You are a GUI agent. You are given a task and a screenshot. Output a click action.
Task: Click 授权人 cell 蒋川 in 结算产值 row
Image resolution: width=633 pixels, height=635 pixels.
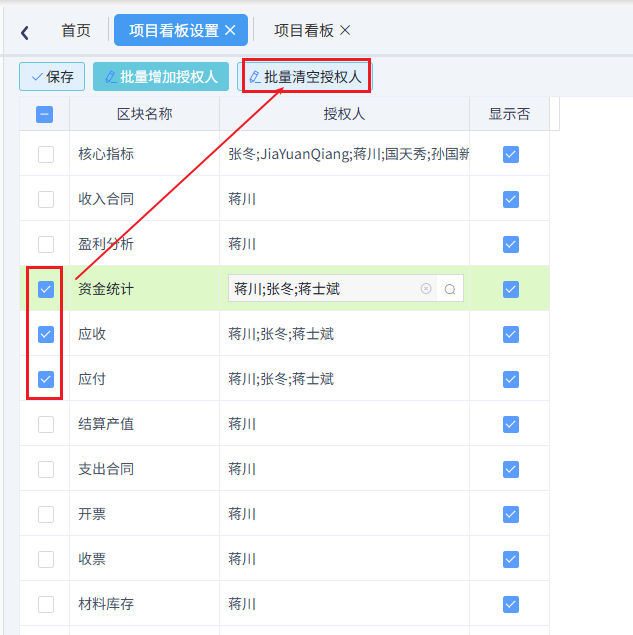point(344,424)
